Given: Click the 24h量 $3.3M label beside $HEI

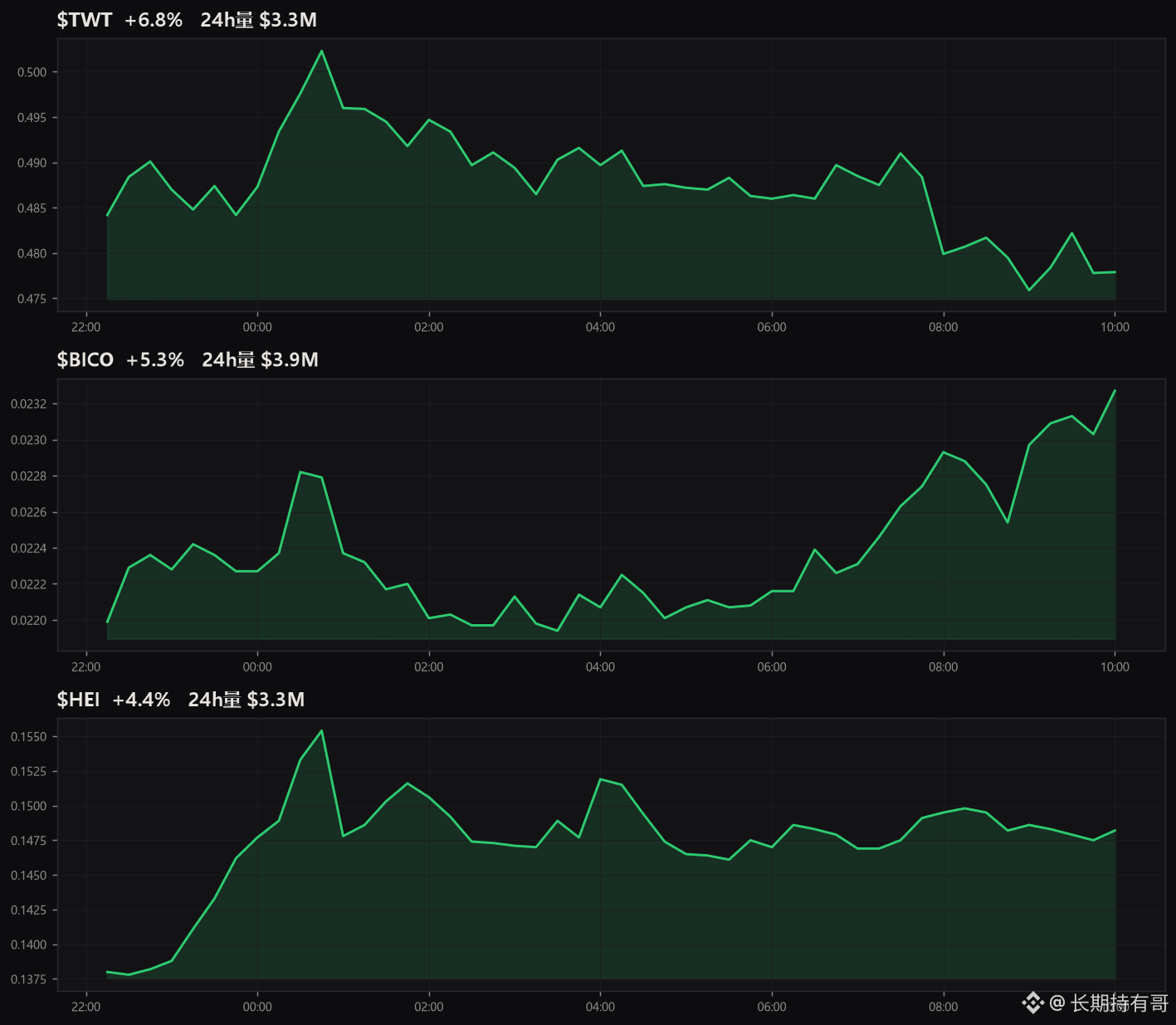Looking at the screenshot, I should tap(246, 700).
